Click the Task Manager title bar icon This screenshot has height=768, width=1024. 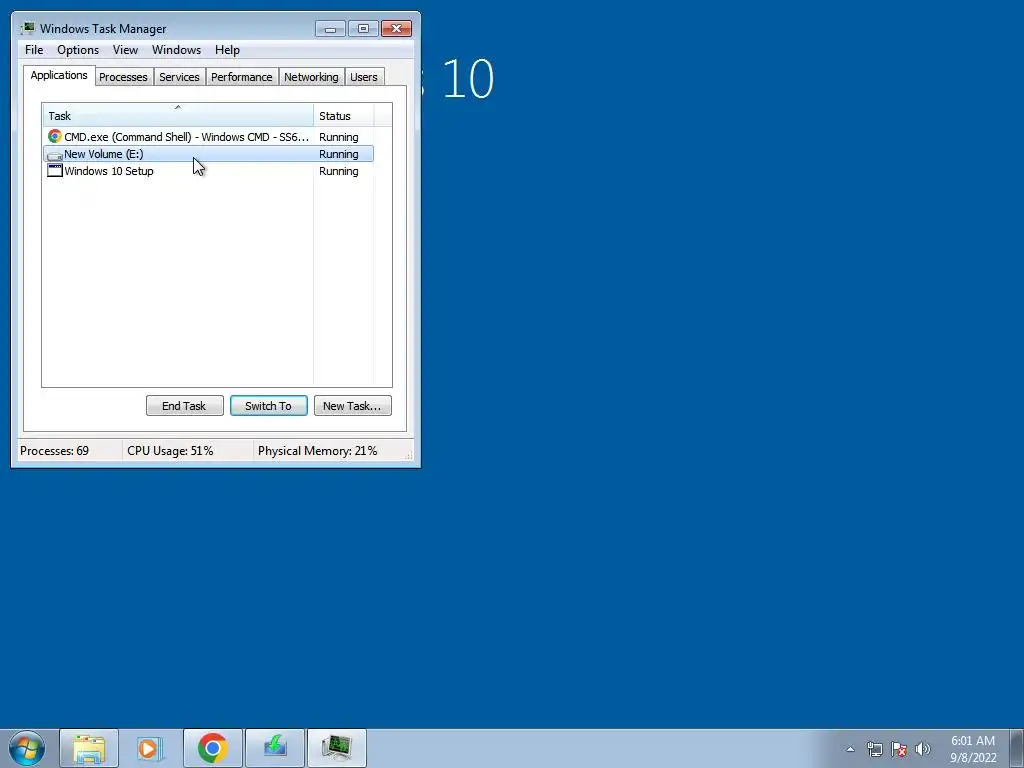point(27,28)
